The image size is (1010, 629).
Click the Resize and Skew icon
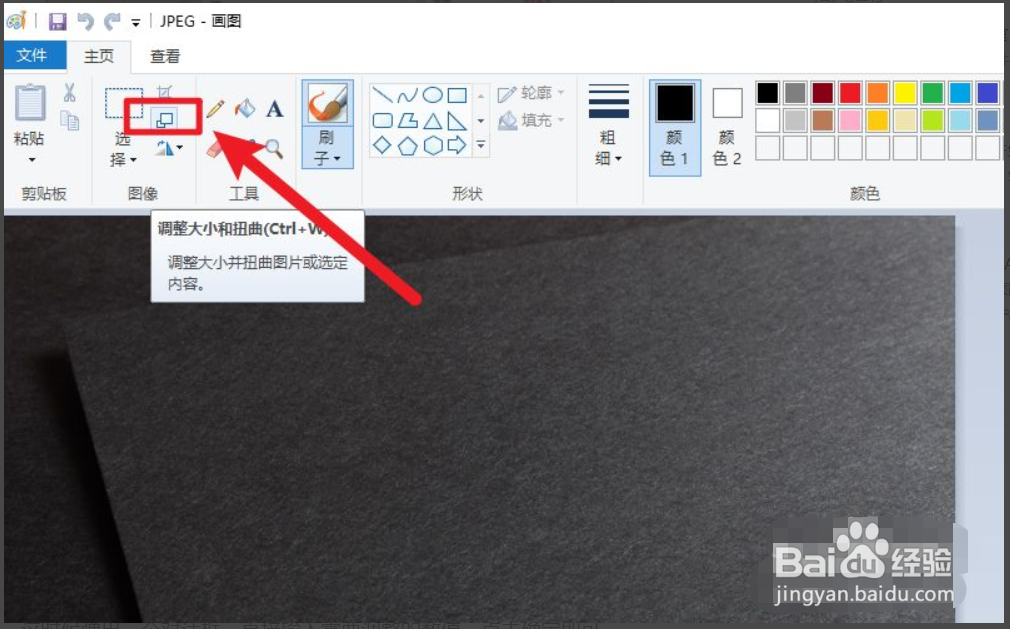165,119
